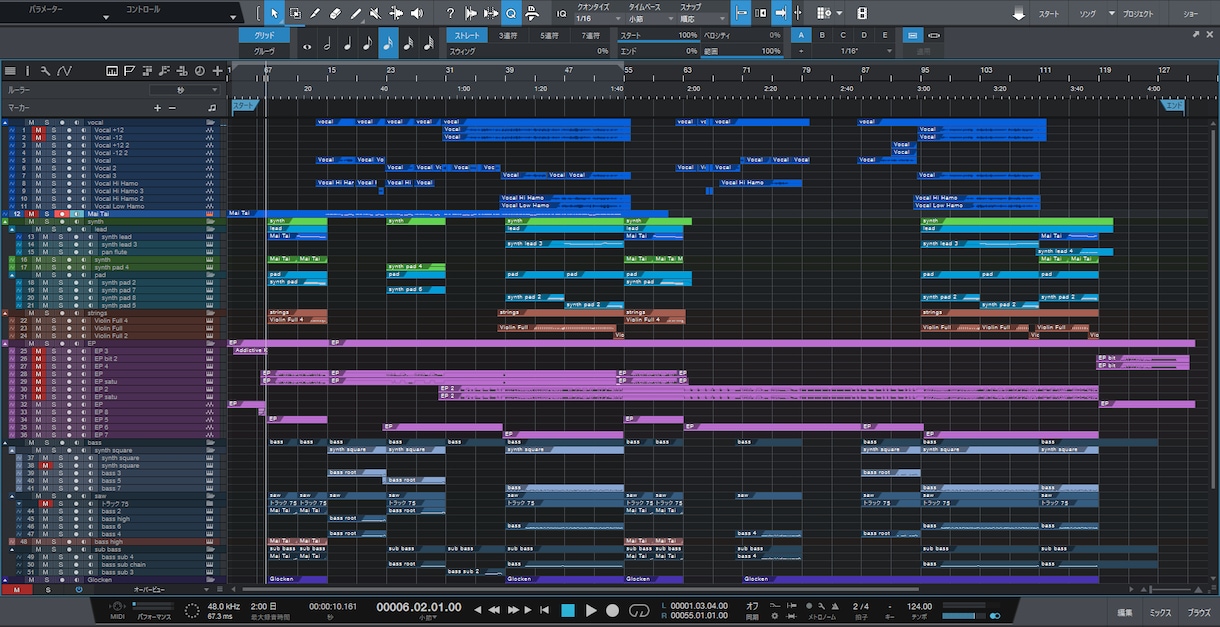
Task: Toggle the loop button in transport
Action: point(637,610)
